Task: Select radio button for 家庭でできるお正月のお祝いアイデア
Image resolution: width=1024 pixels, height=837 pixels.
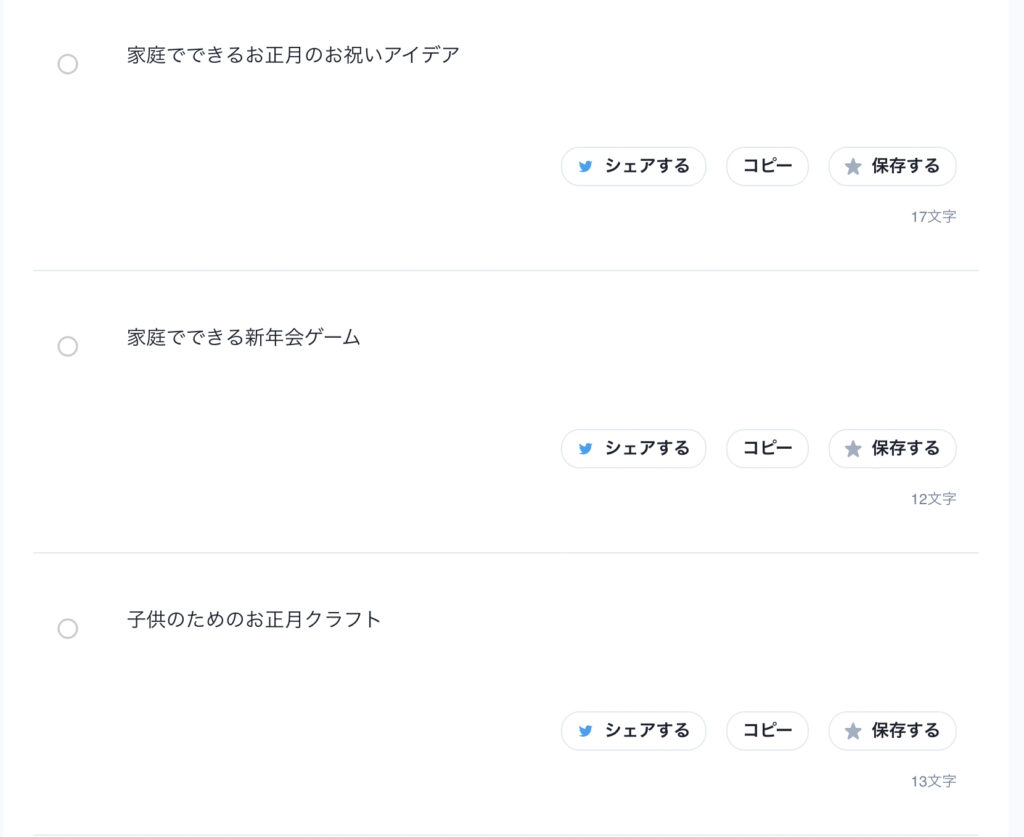Action: (68, 65)
